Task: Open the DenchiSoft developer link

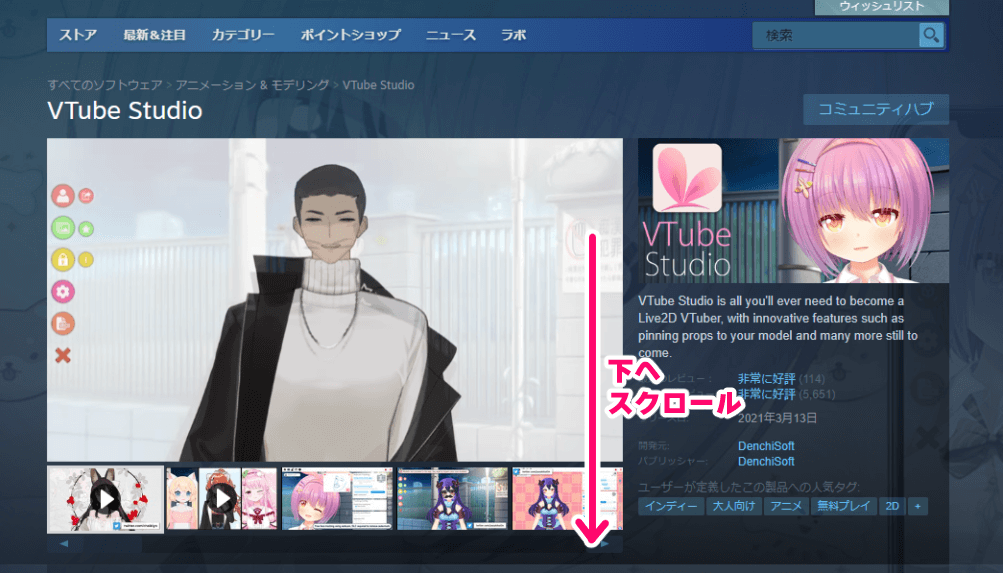Action: (x=766, y=446)
